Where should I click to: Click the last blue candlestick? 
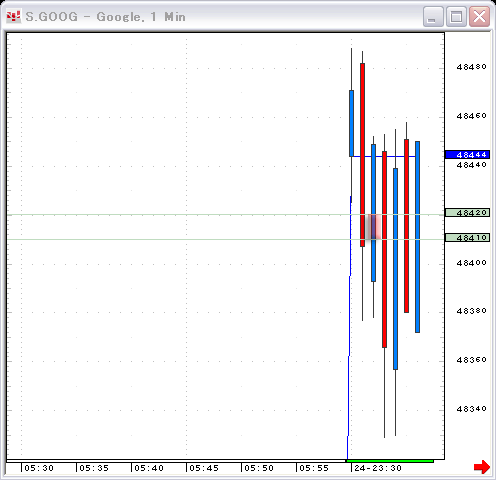pos(417,237)
